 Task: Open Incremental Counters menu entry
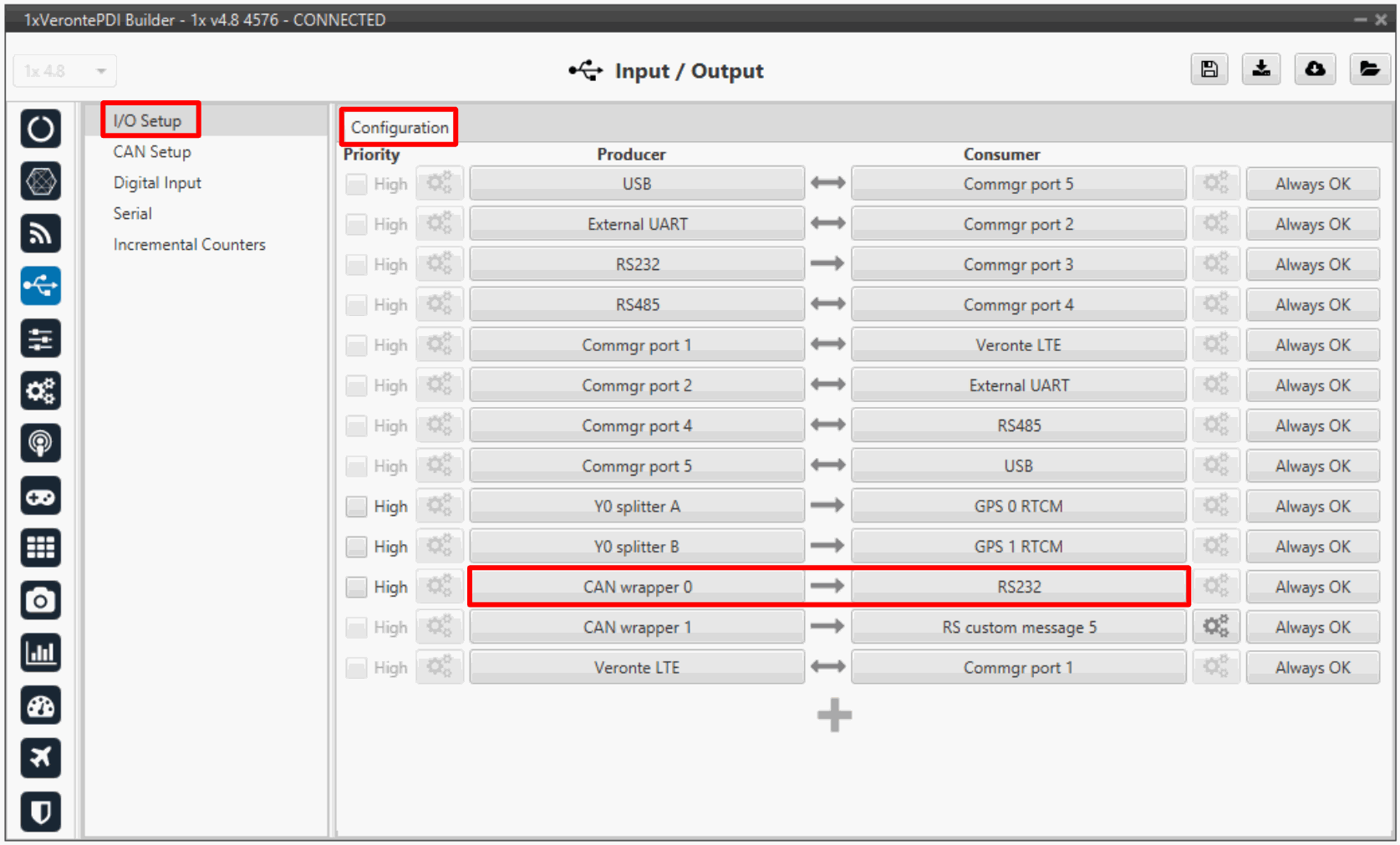(x=189, y=245)
